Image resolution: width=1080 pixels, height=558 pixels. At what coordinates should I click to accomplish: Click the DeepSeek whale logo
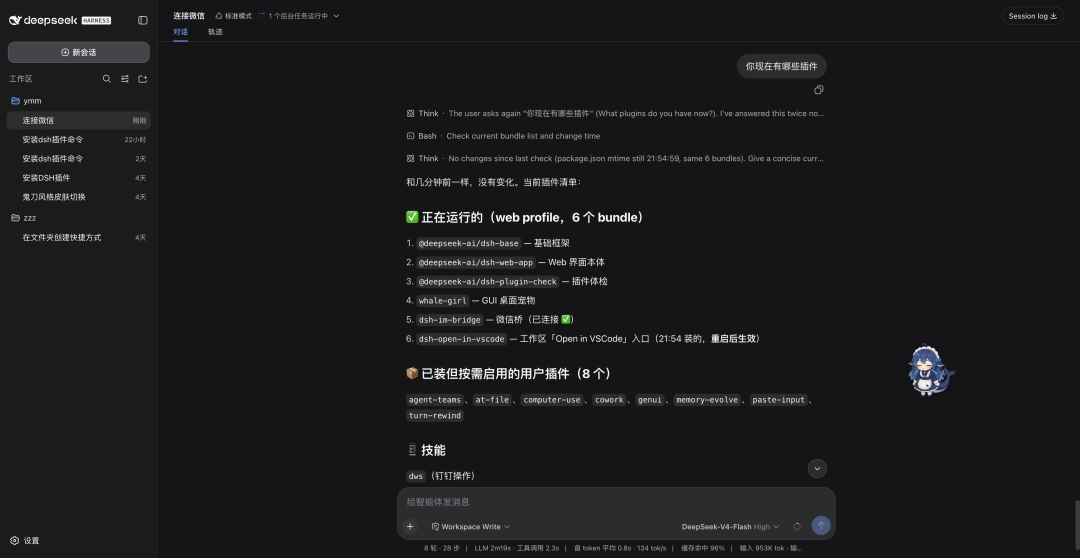tap(14, 21)
